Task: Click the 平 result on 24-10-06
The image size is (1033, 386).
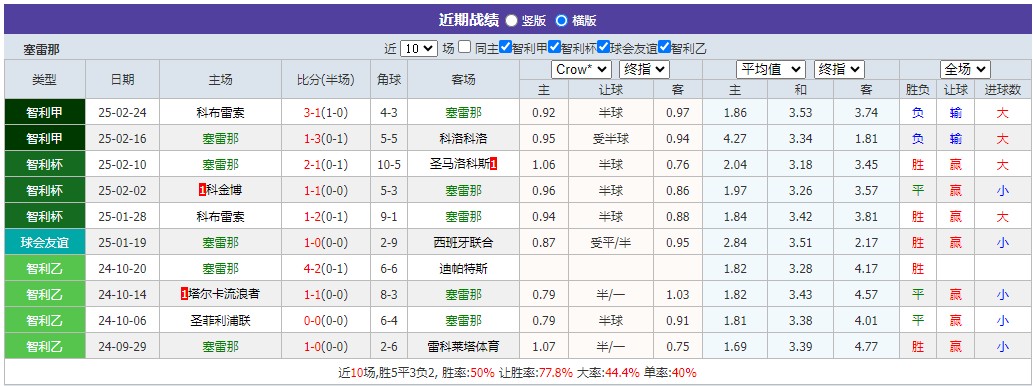Action: click(x=917, y=321)
